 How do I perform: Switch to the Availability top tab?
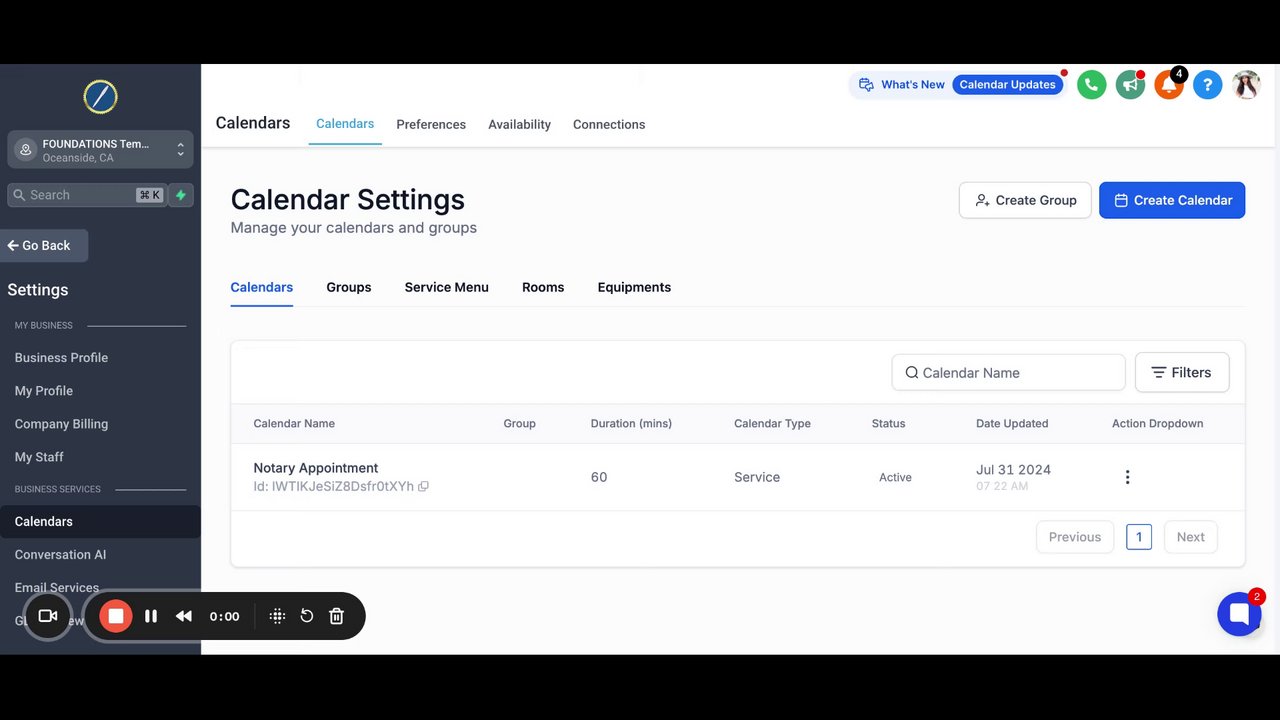click(x=520, y=124)
